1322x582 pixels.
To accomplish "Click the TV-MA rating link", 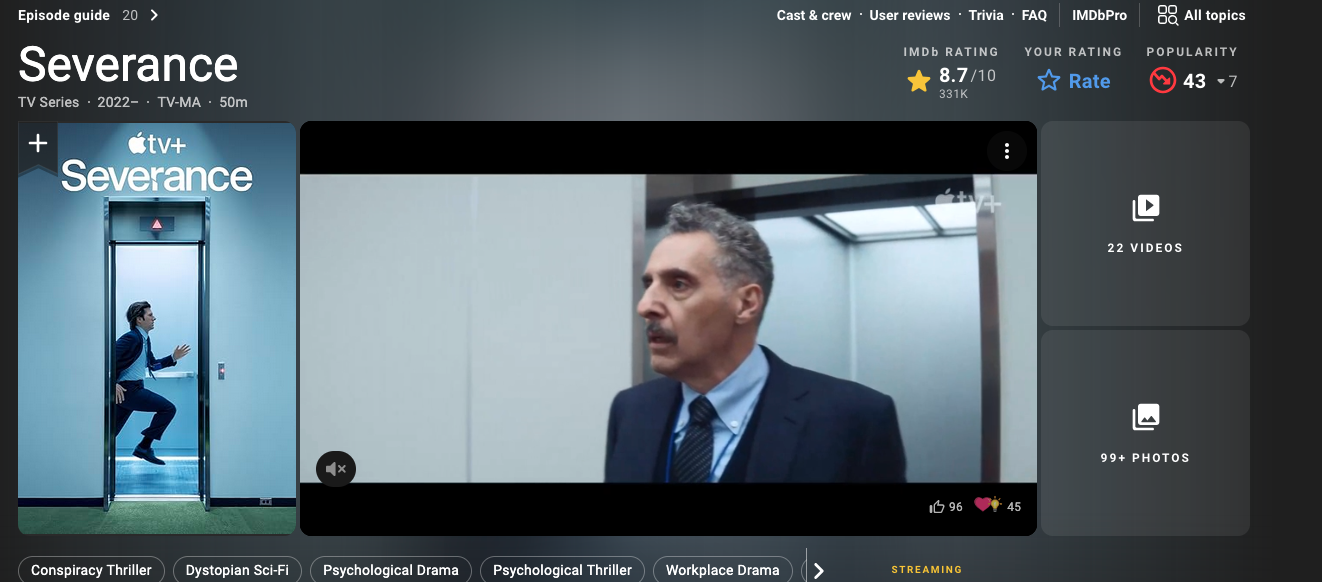I will click(179, 102).
